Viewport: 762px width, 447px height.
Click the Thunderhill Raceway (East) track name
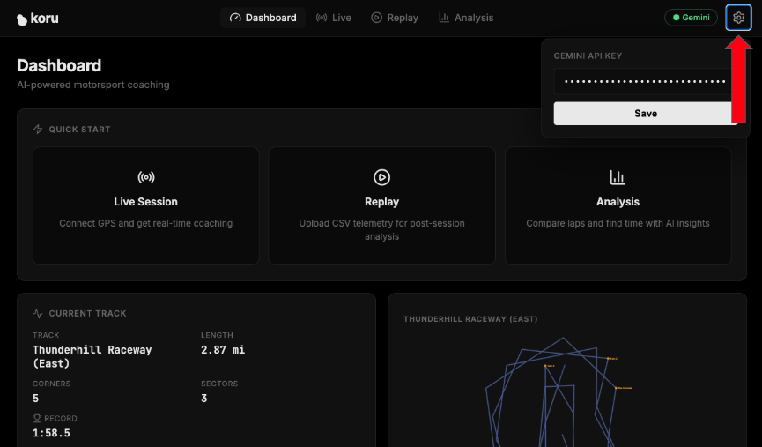(92, 357)
